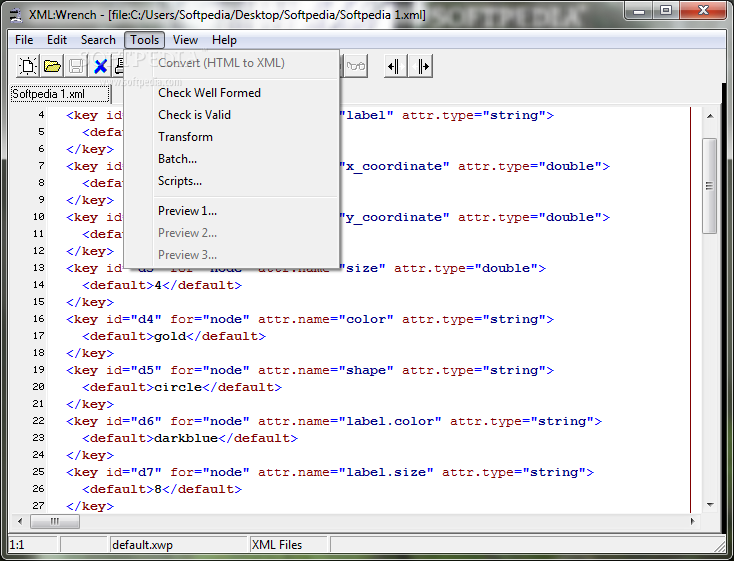Click the Open file folder icon
The height and width of the screenshot is (561, 734).
[52, 66]
